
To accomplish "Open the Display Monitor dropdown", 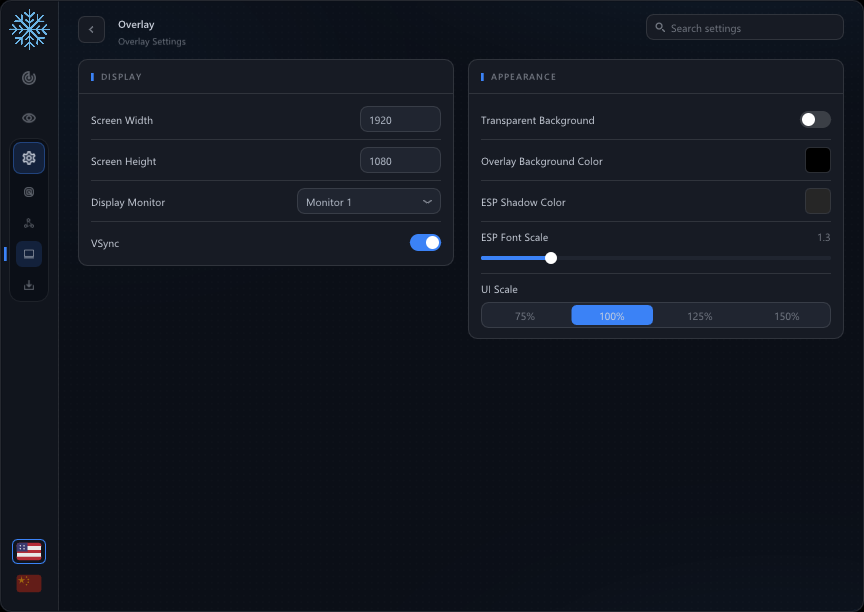I will point(369,202).
